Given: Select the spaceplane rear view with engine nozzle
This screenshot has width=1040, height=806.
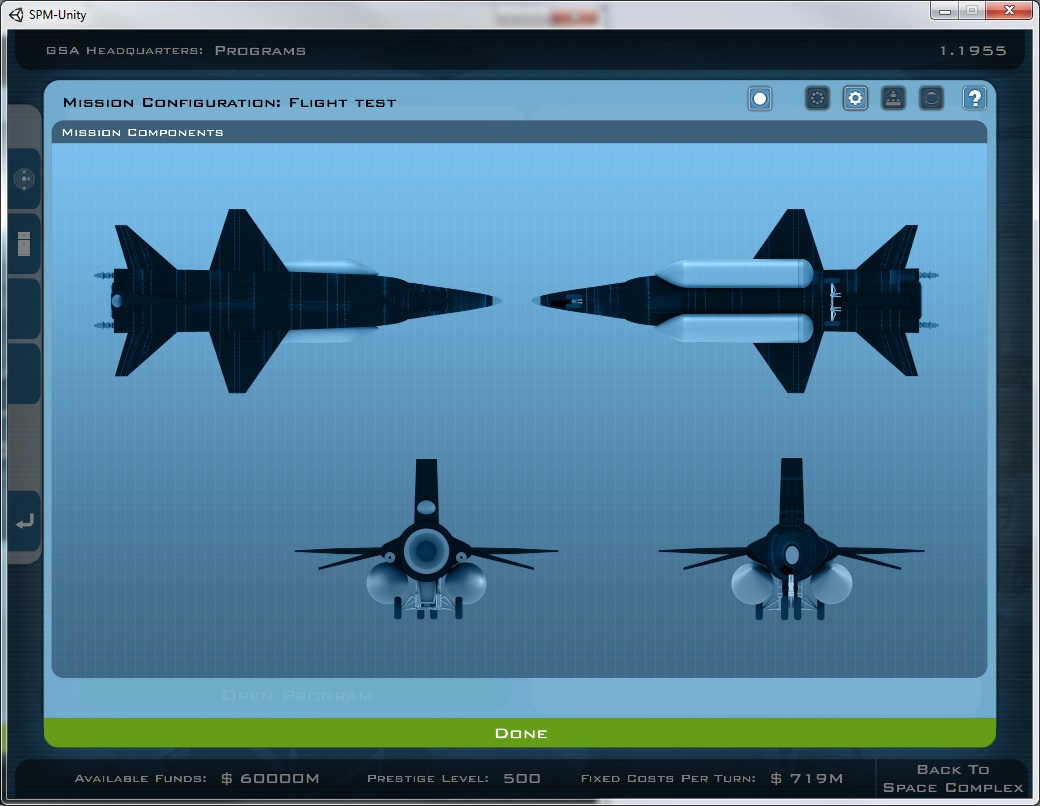Looking at the screenshot, I should coord(426,539).
